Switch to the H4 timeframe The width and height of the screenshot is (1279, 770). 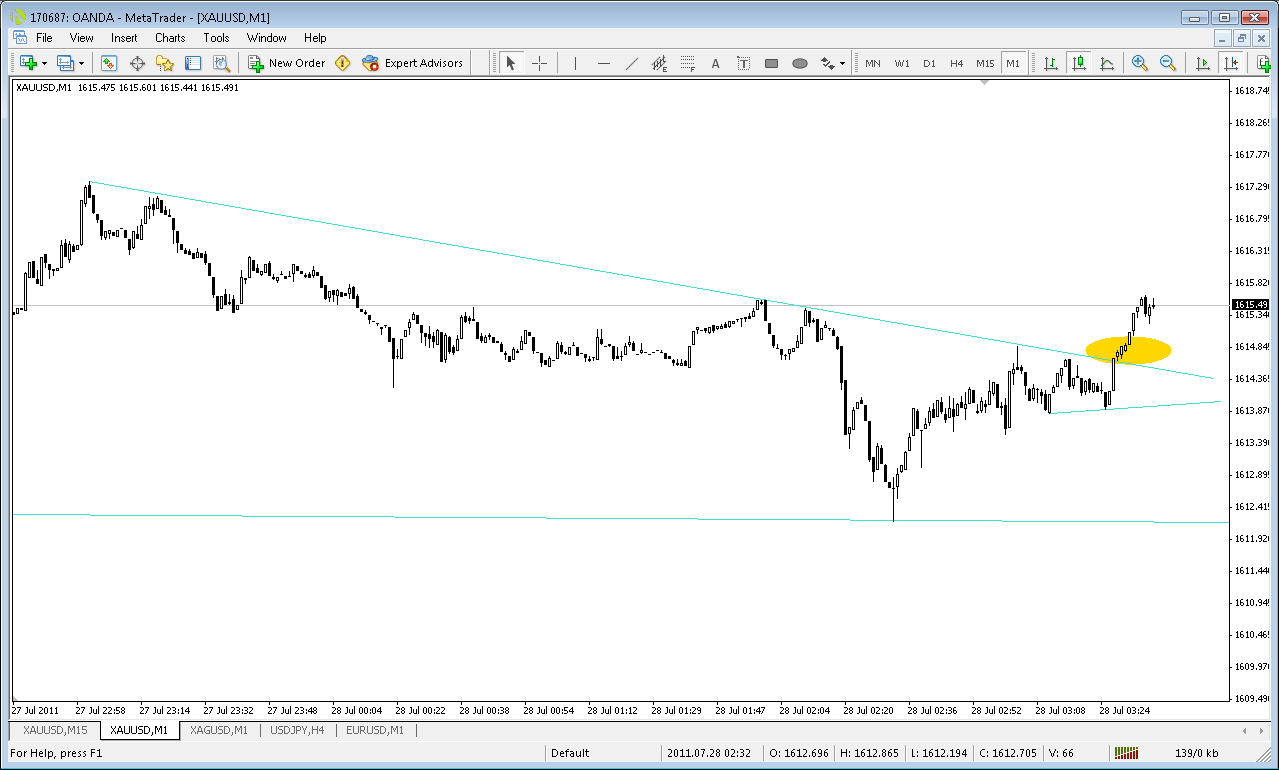[x=957, y=63]
